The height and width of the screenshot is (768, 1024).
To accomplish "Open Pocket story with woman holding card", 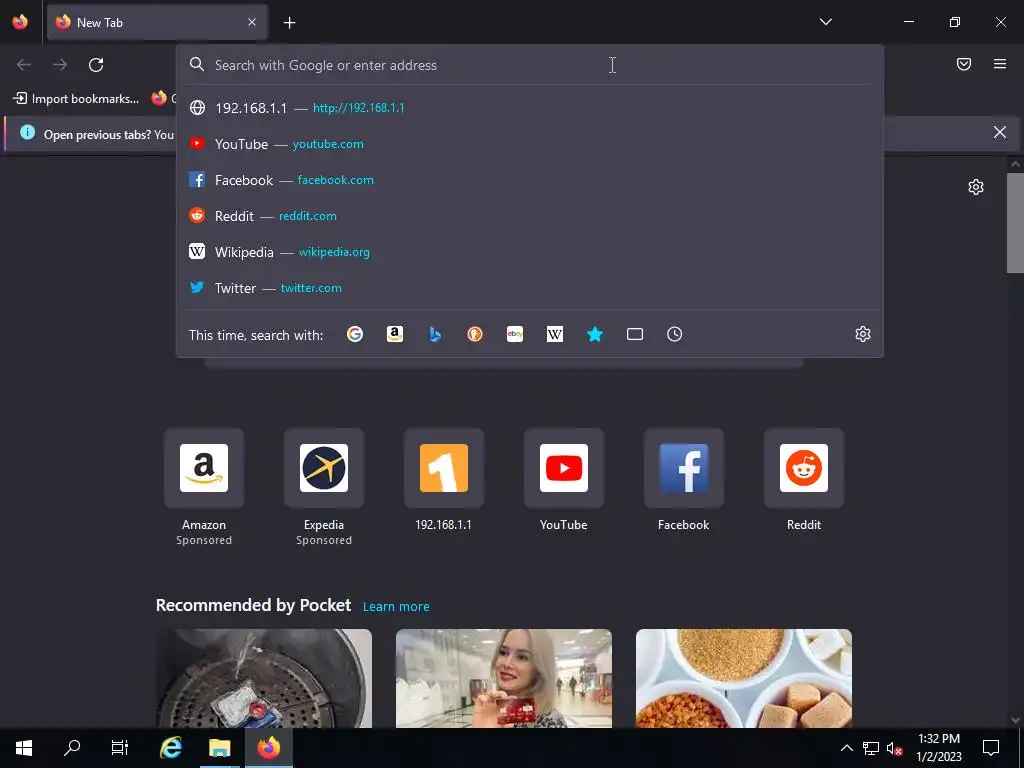I will [504, 678].
